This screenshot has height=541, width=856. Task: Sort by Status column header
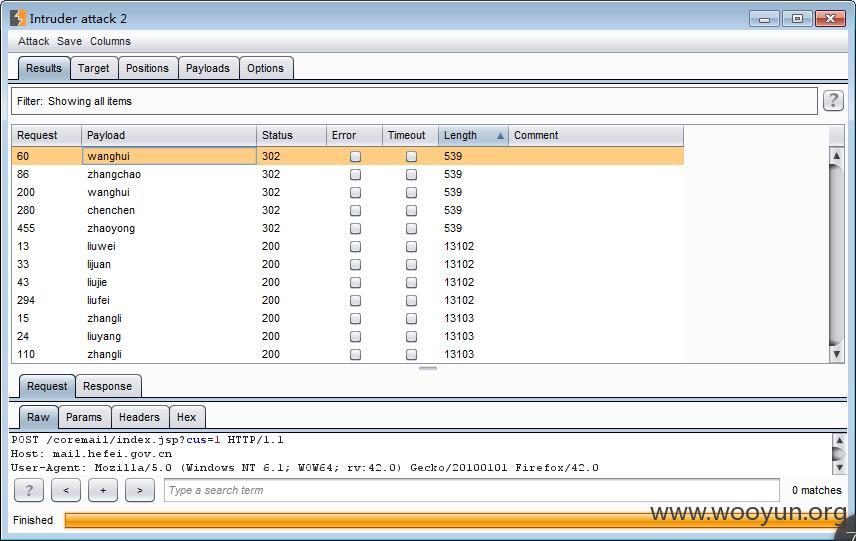[291, 135]
